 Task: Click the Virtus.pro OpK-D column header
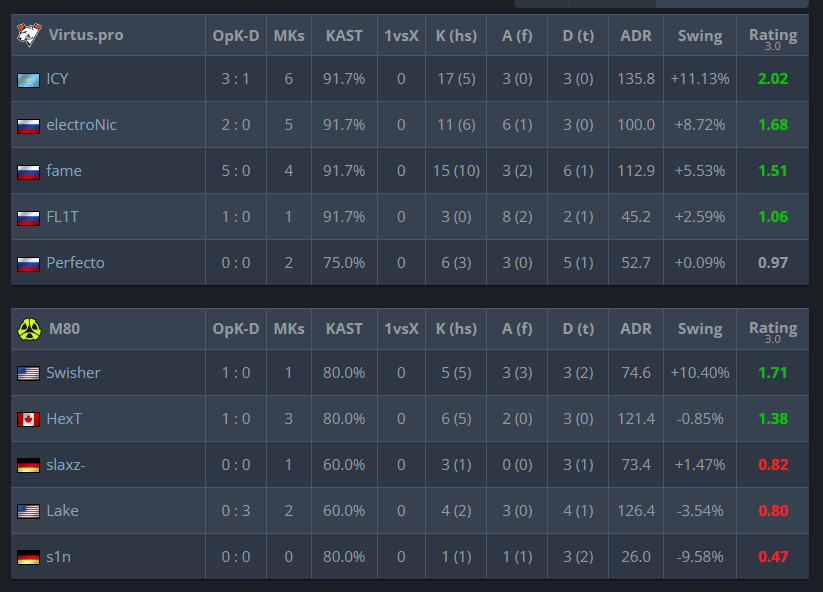[x=236, y=36]
